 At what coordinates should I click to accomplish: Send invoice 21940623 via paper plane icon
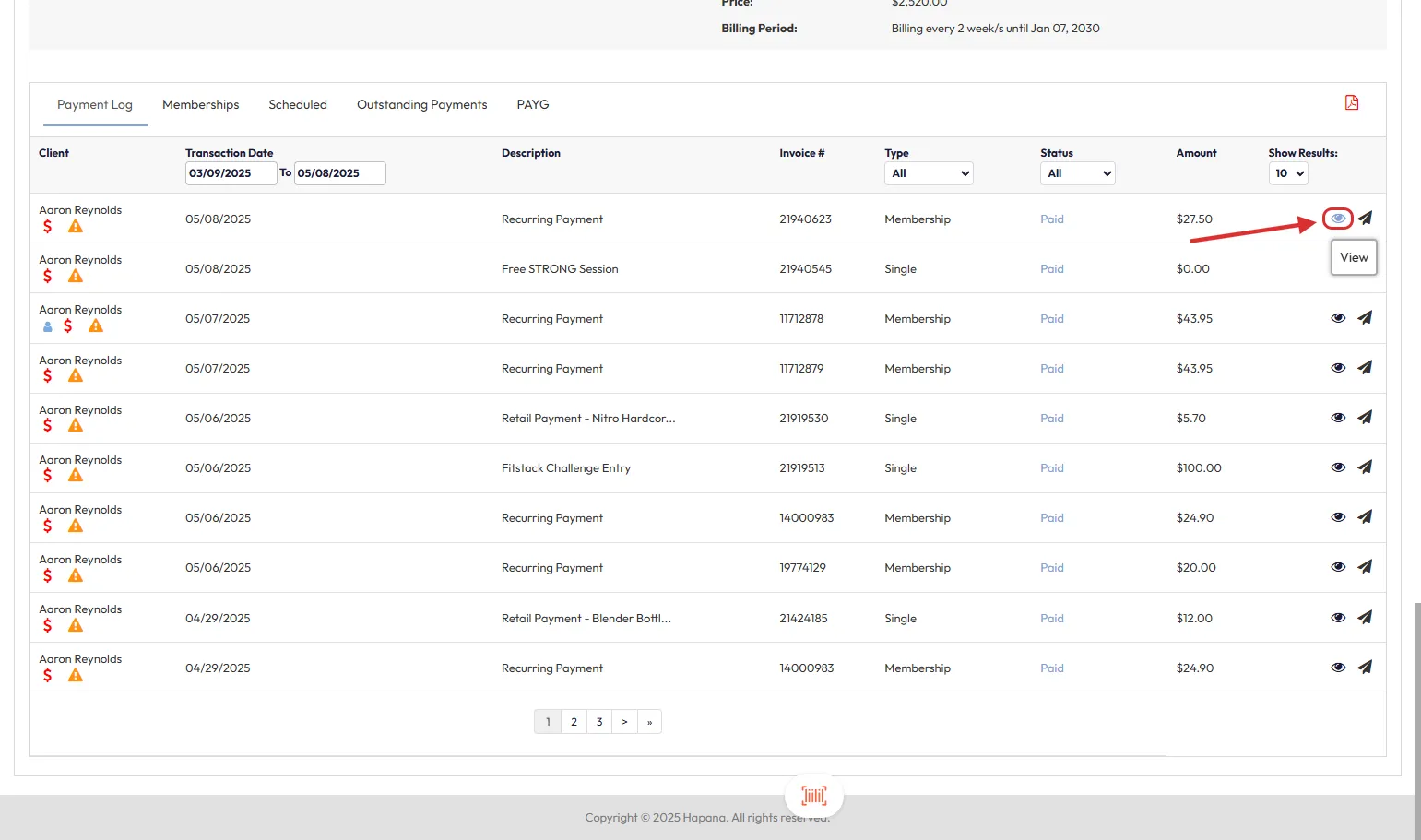pos(1365,219)
